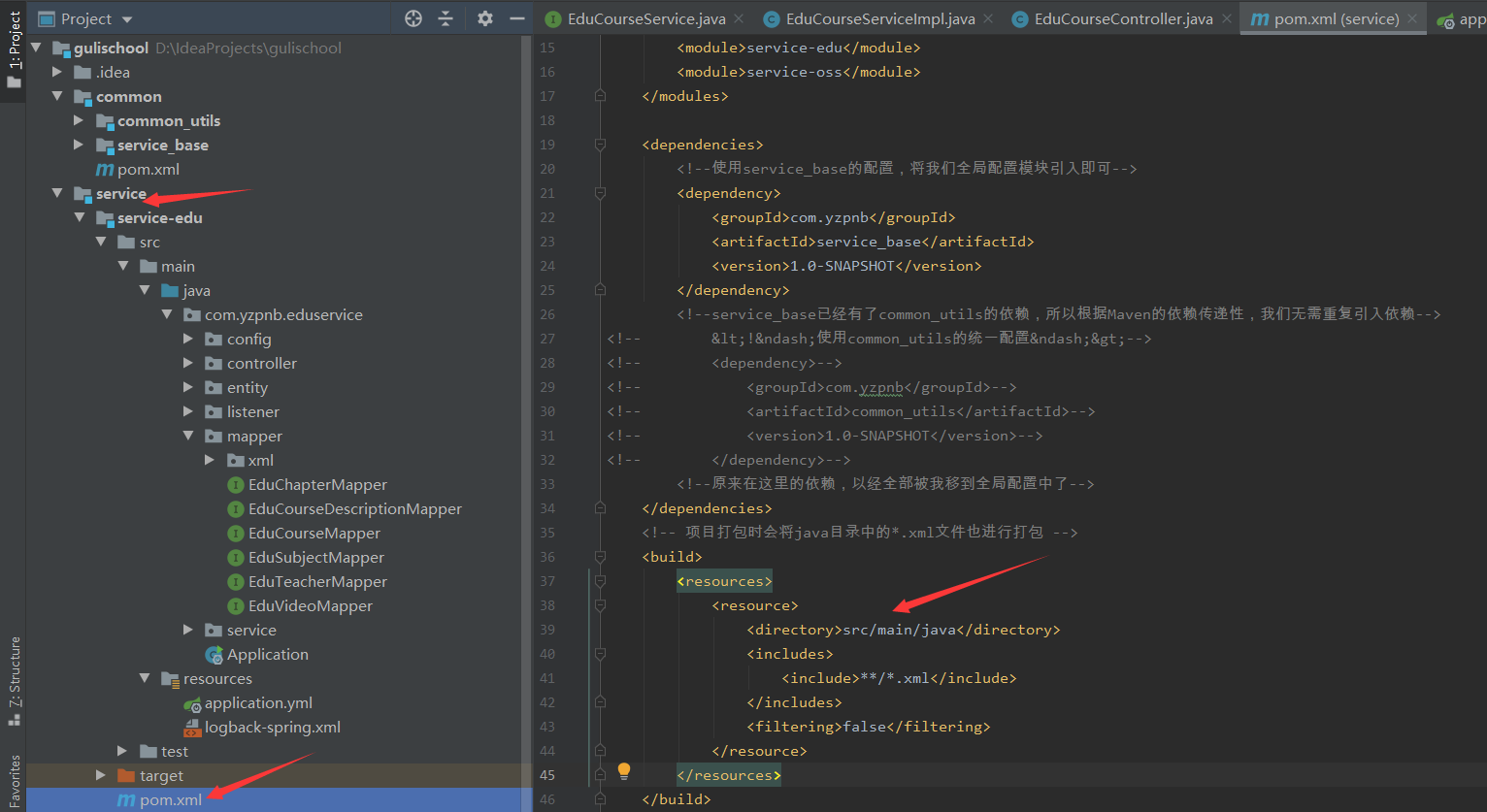The image size is (1487, 812).
Task: Click the Maven icon on pom.xml tab
Action: coord(1259,18)
